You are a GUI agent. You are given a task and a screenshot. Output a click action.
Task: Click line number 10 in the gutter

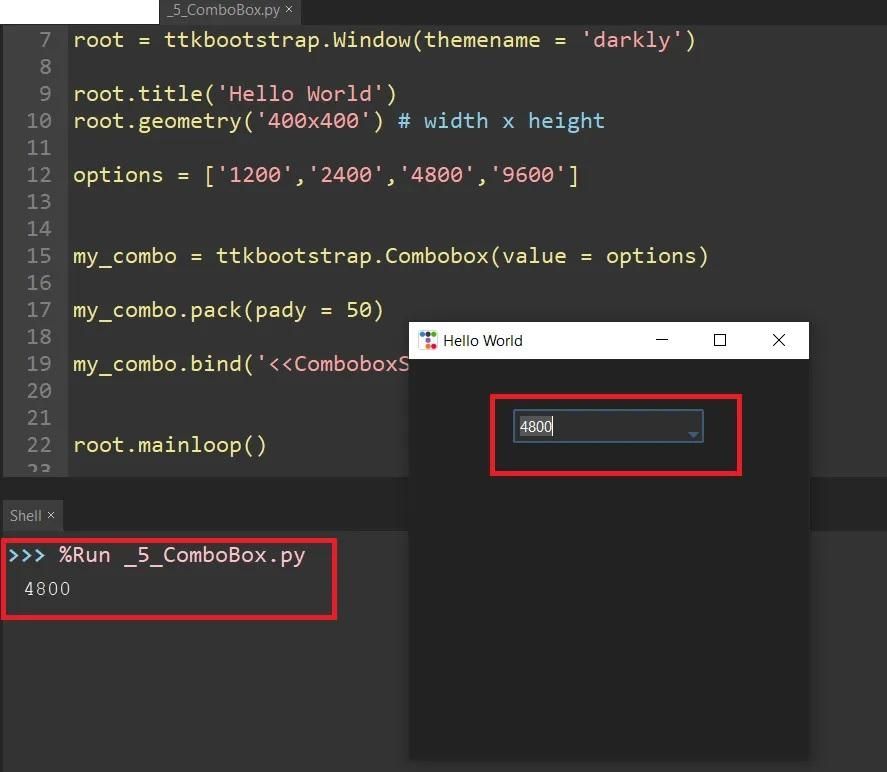point(39,121)
